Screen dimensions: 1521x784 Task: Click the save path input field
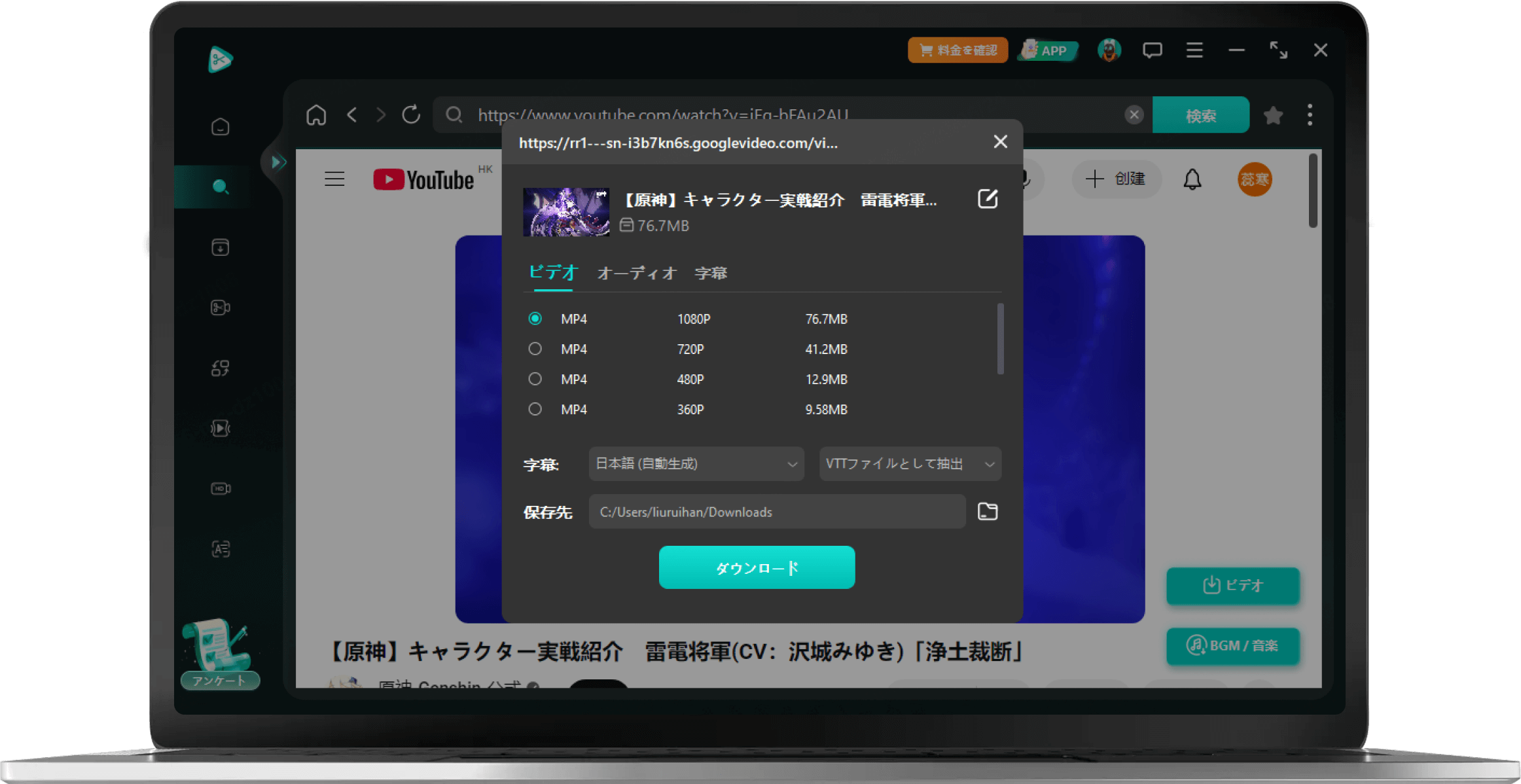pyautogui.click(x=776, y=512)
